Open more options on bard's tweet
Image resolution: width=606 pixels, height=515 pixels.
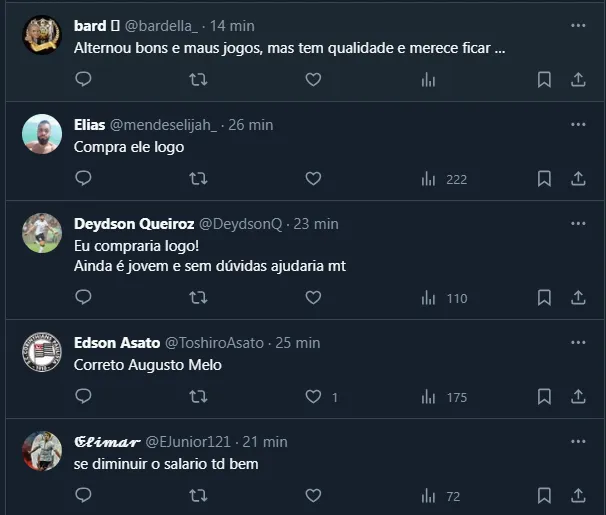(578, 25)
